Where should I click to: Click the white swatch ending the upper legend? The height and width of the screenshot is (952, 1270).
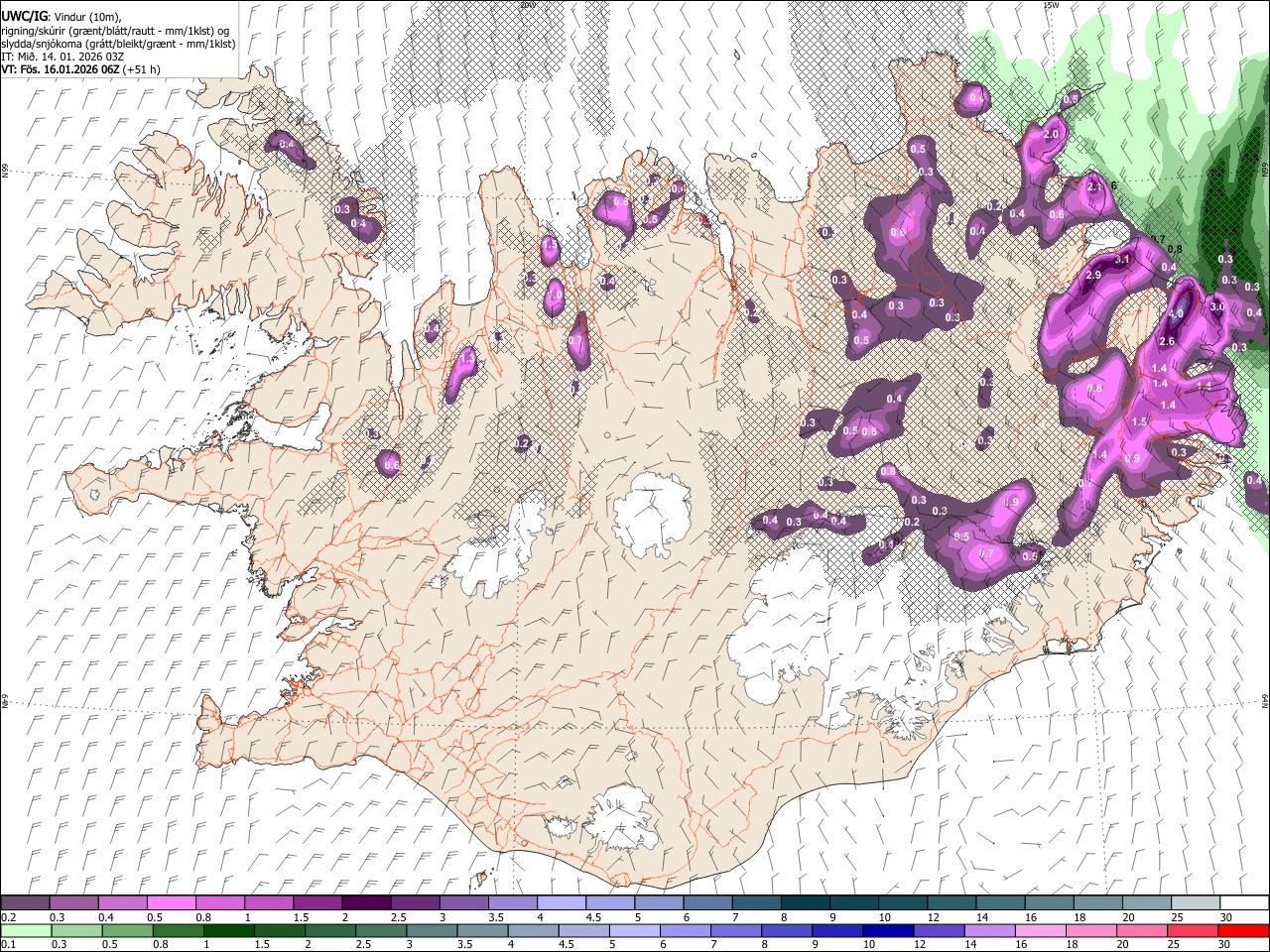(1243, 902)
